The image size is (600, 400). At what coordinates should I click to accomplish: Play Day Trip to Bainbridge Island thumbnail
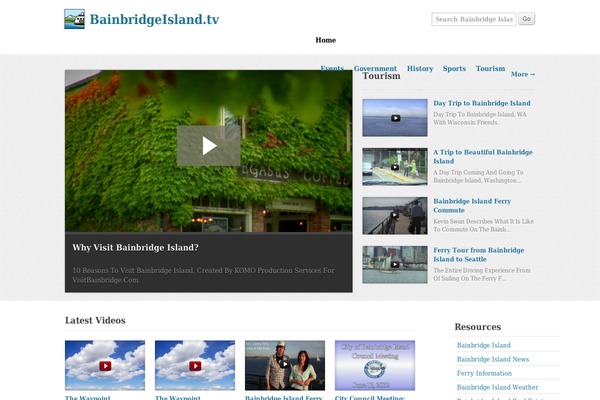coord(395,118)
